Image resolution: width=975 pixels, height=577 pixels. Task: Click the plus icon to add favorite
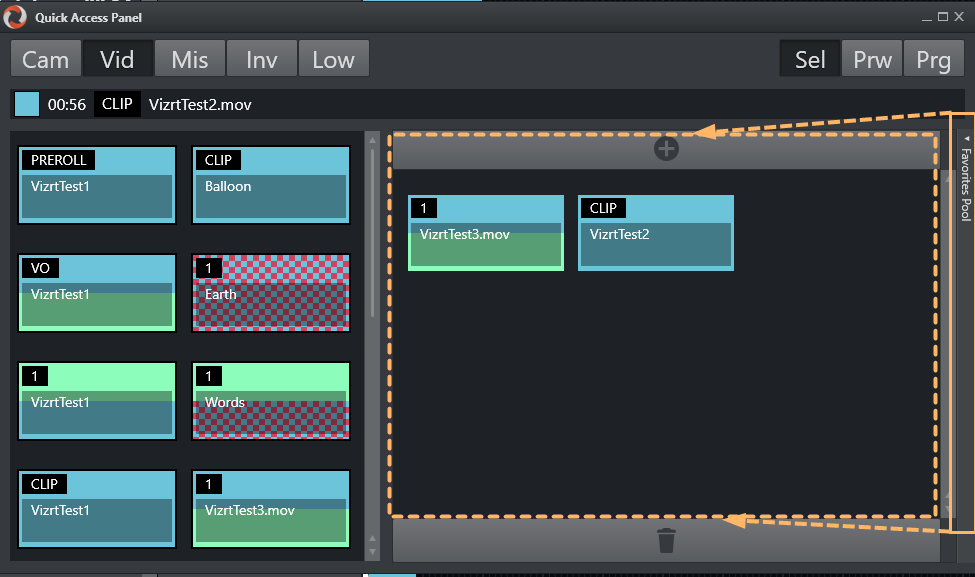[666, 149]
